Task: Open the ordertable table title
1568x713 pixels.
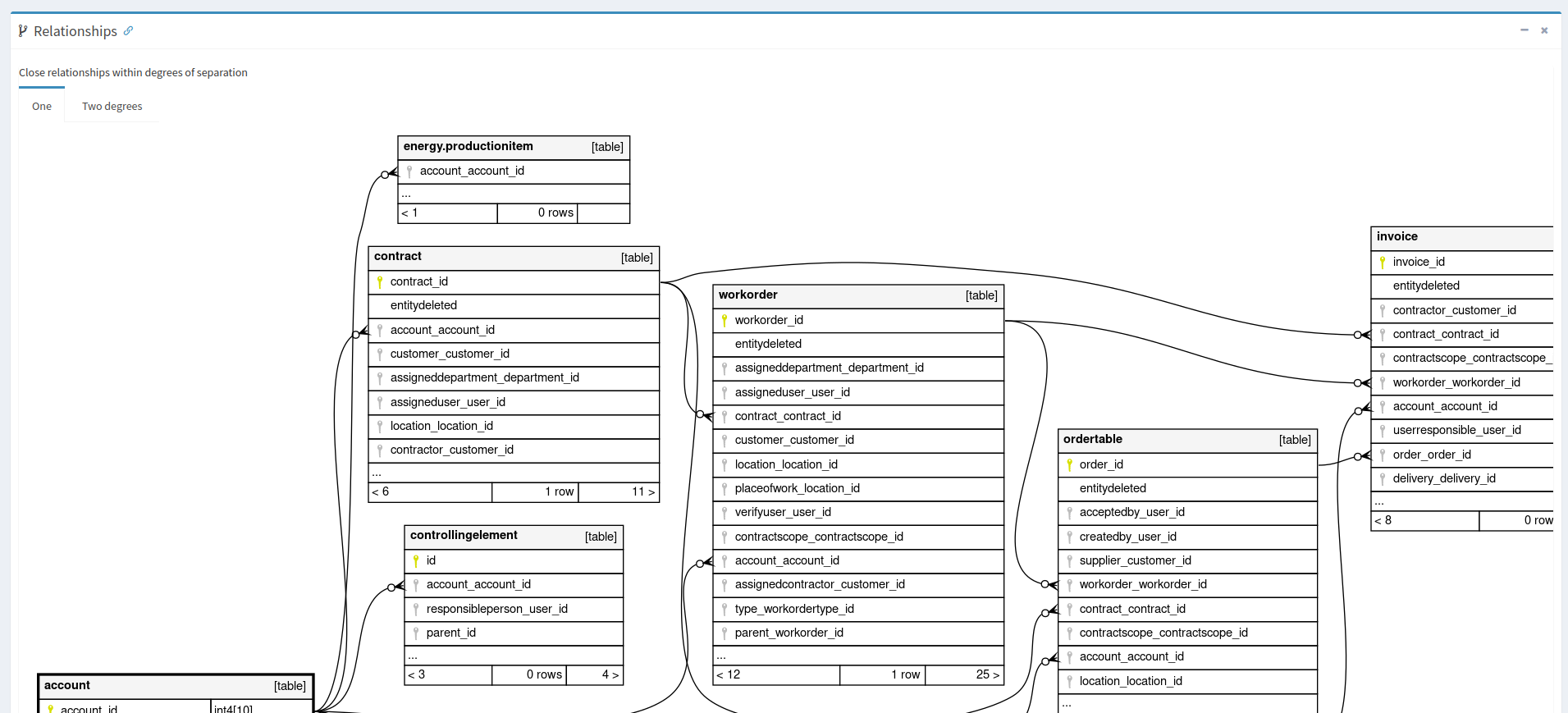Action: (1092, 440)
